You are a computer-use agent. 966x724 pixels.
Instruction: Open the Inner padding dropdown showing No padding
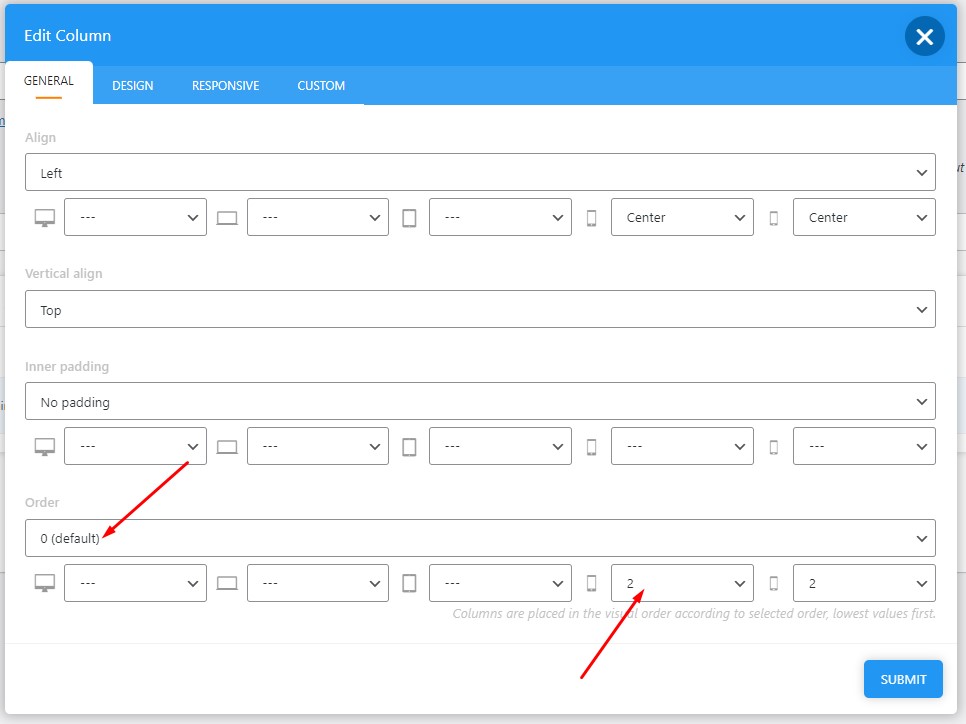pyautogui.click(x=480, y=402)
